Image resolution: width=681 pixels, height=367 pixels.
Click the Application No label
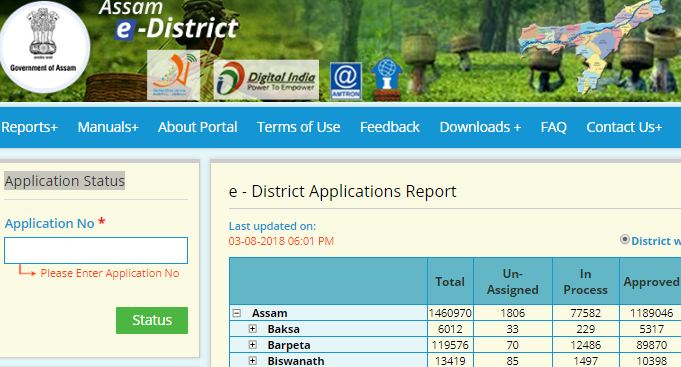coord(50,223)
